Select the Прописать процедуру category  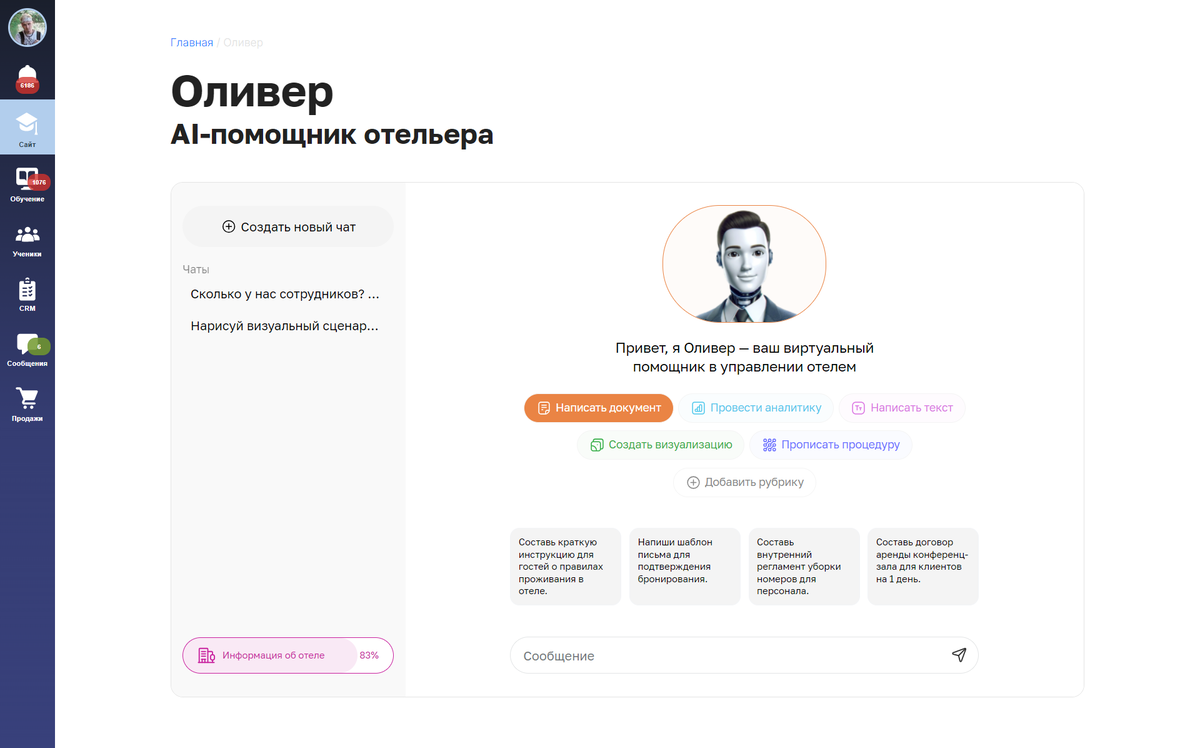pyautogui.click(x=830, y=445)
